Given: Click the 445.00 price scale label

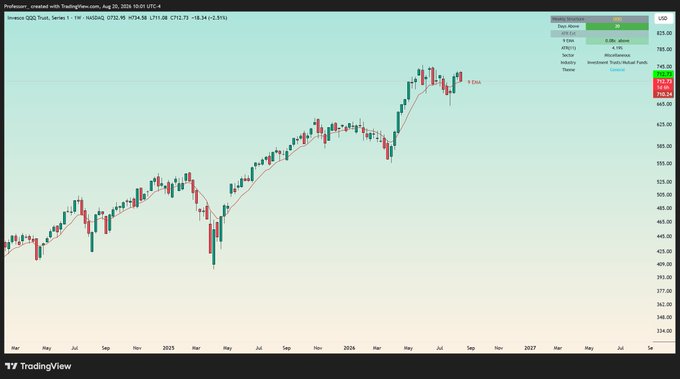Looking at the screenshot, I should [664, 236].
